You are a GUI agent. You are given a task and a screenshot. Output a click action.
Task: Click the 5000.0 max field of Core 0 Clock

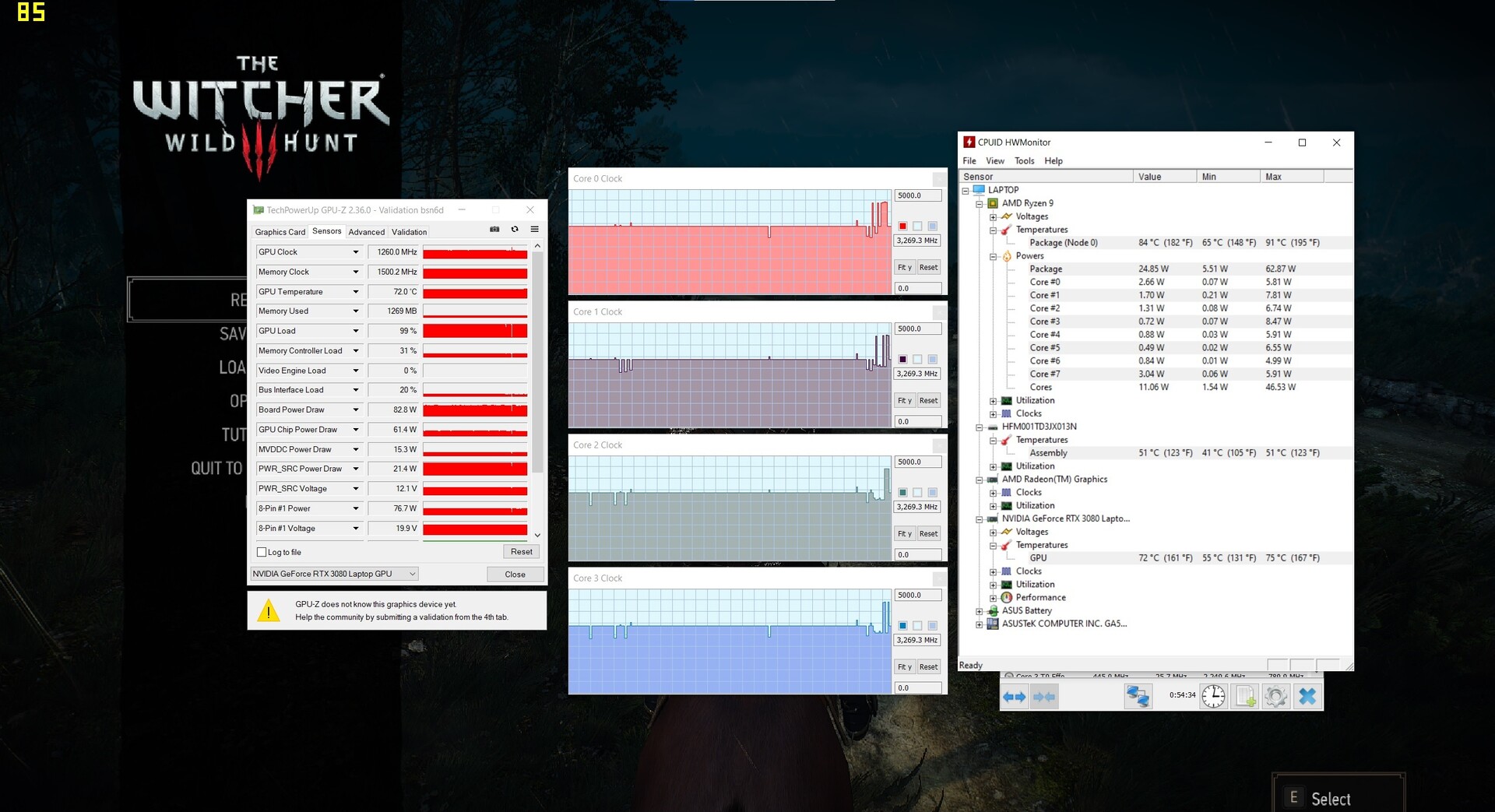pyautogui.click(x=918, y=196)
